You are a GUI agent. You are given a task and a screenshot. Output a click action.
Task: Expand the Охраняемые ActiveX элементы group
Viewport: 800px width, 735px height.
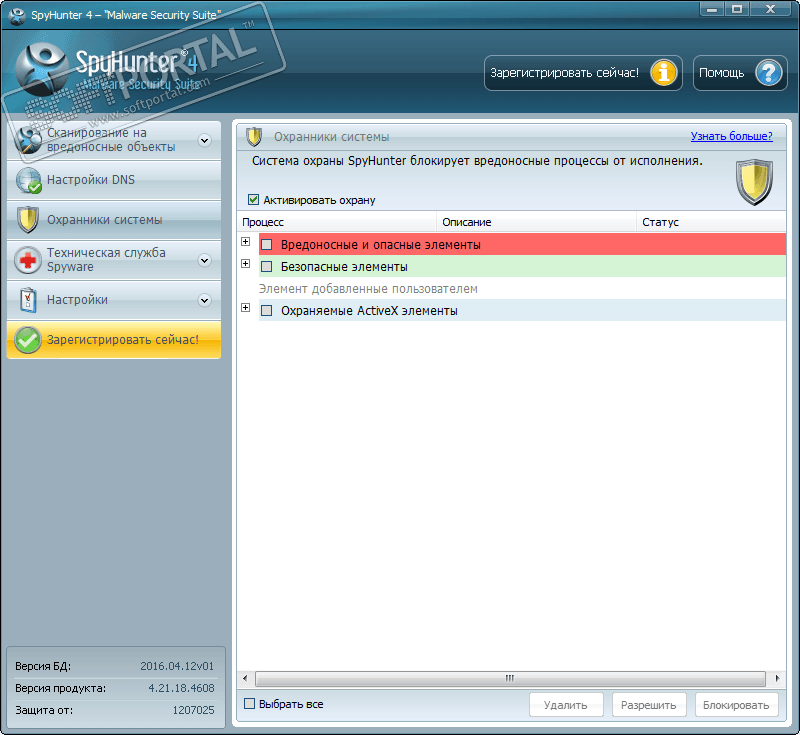point(245,307)
